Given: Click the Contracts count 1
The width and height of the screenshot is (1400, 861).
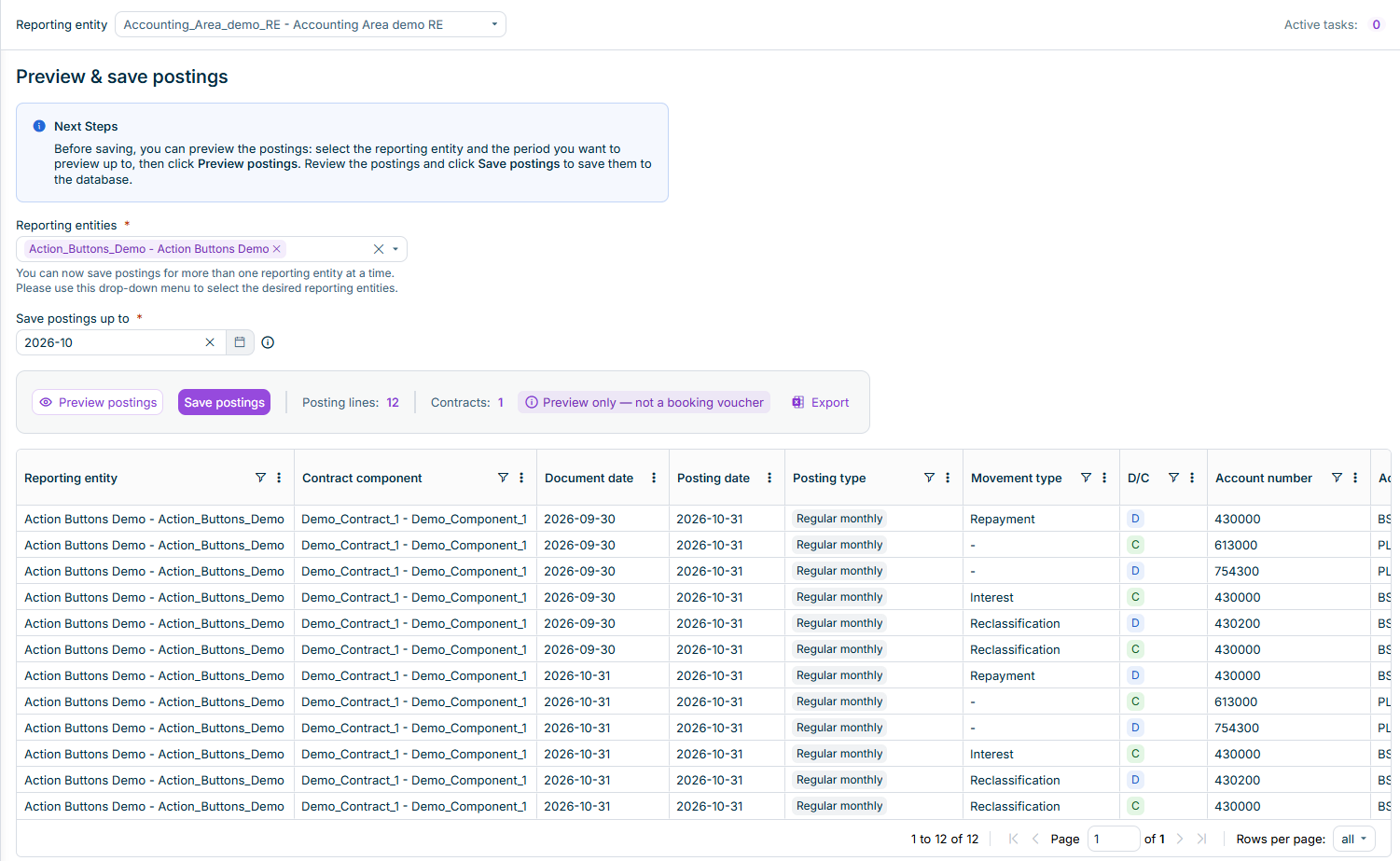Looking at the screenshot, I should 500,402.
